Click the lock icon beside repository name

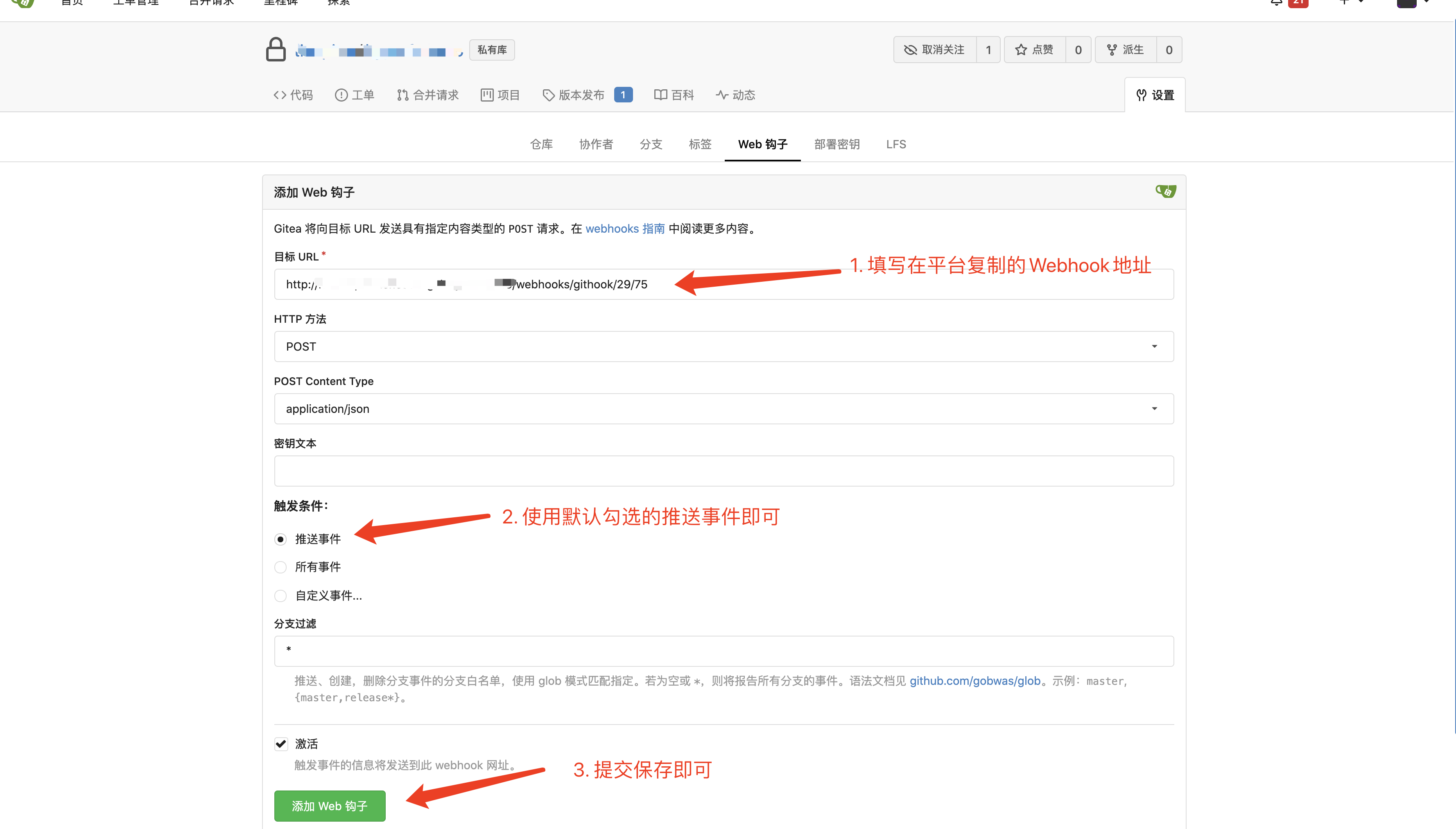point(276,50)
